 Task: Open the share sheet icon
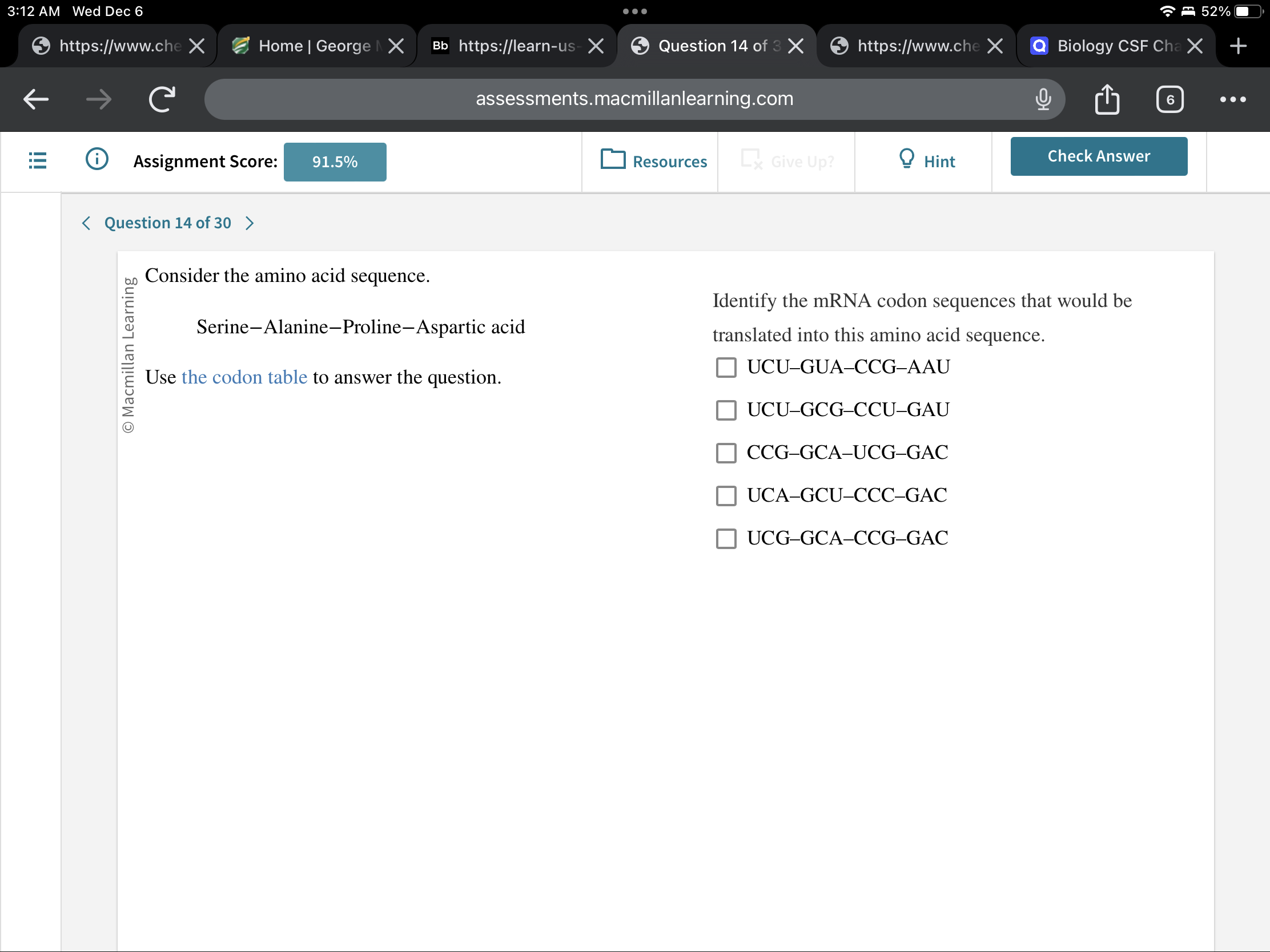(1107, 99)
